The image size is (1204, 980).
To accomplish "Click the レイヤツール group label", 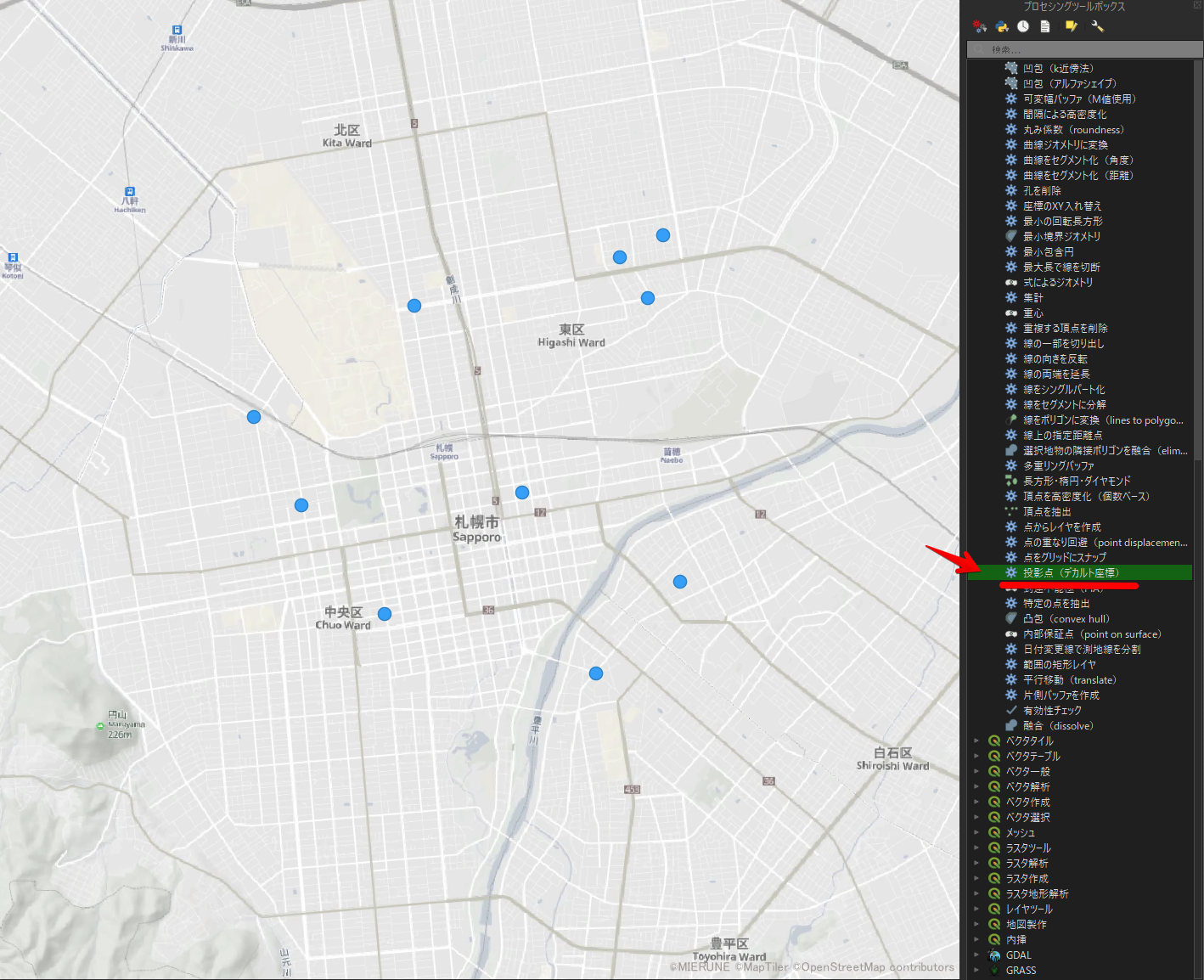I will (1029, 909).
